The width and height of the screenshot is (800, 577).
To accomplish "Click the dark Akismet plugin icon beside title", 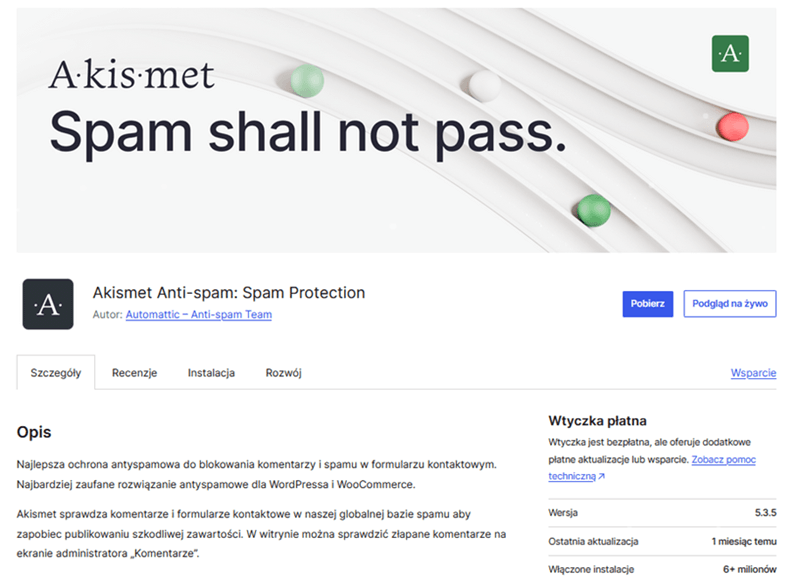I will (x=48, y=304).
